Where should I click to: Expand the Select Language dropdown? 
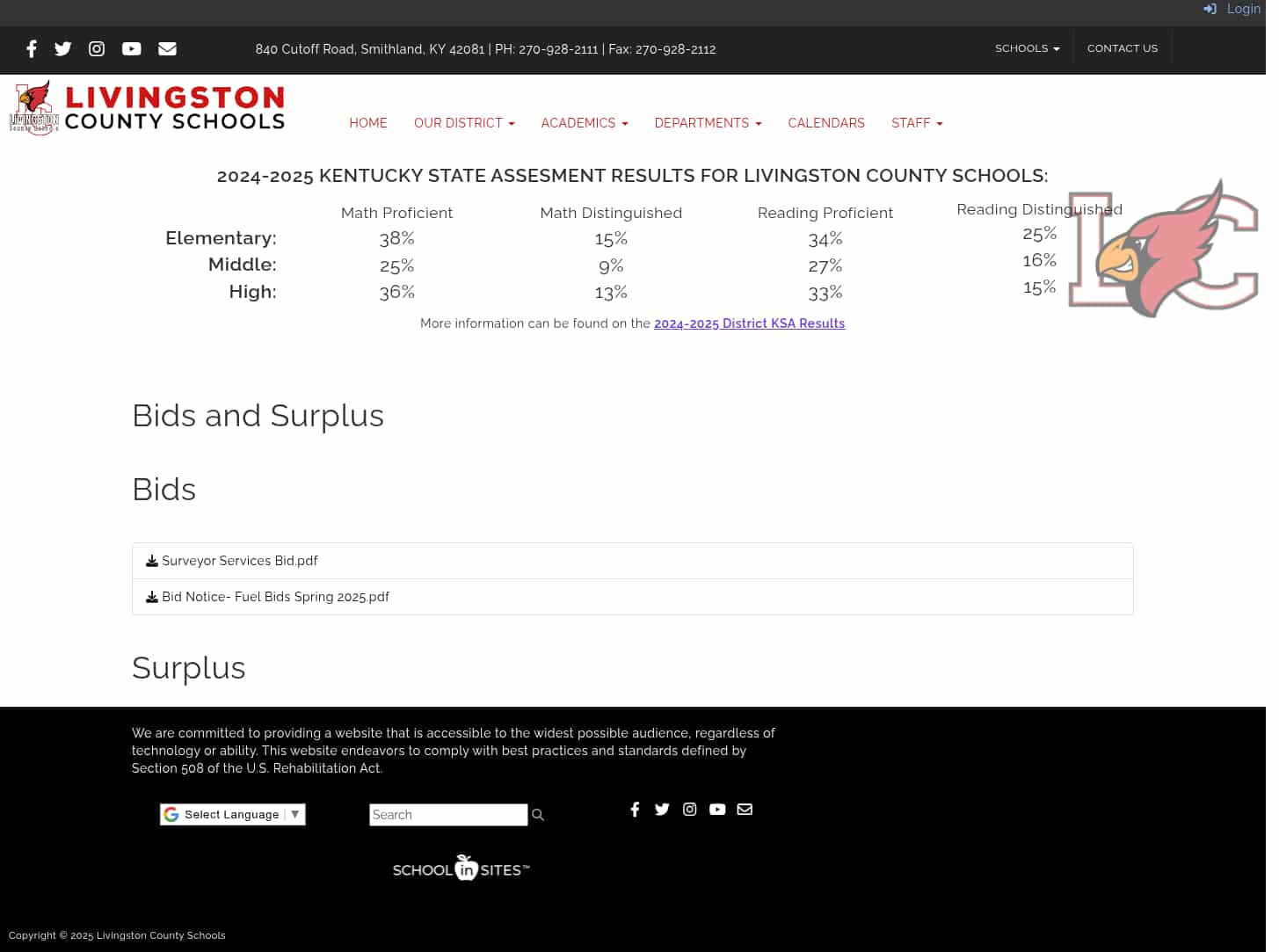click(x=232, y=814)
